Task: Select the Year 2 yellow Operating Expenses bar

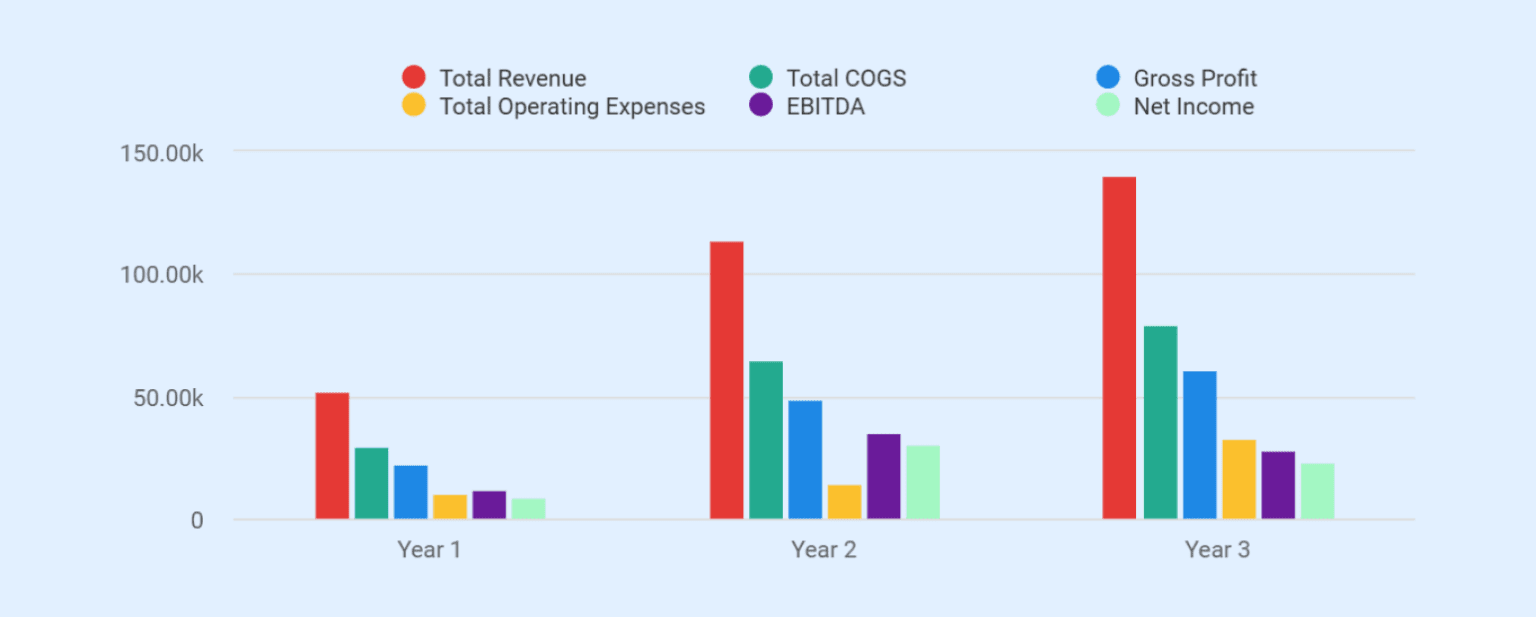Action: (844, 502)
